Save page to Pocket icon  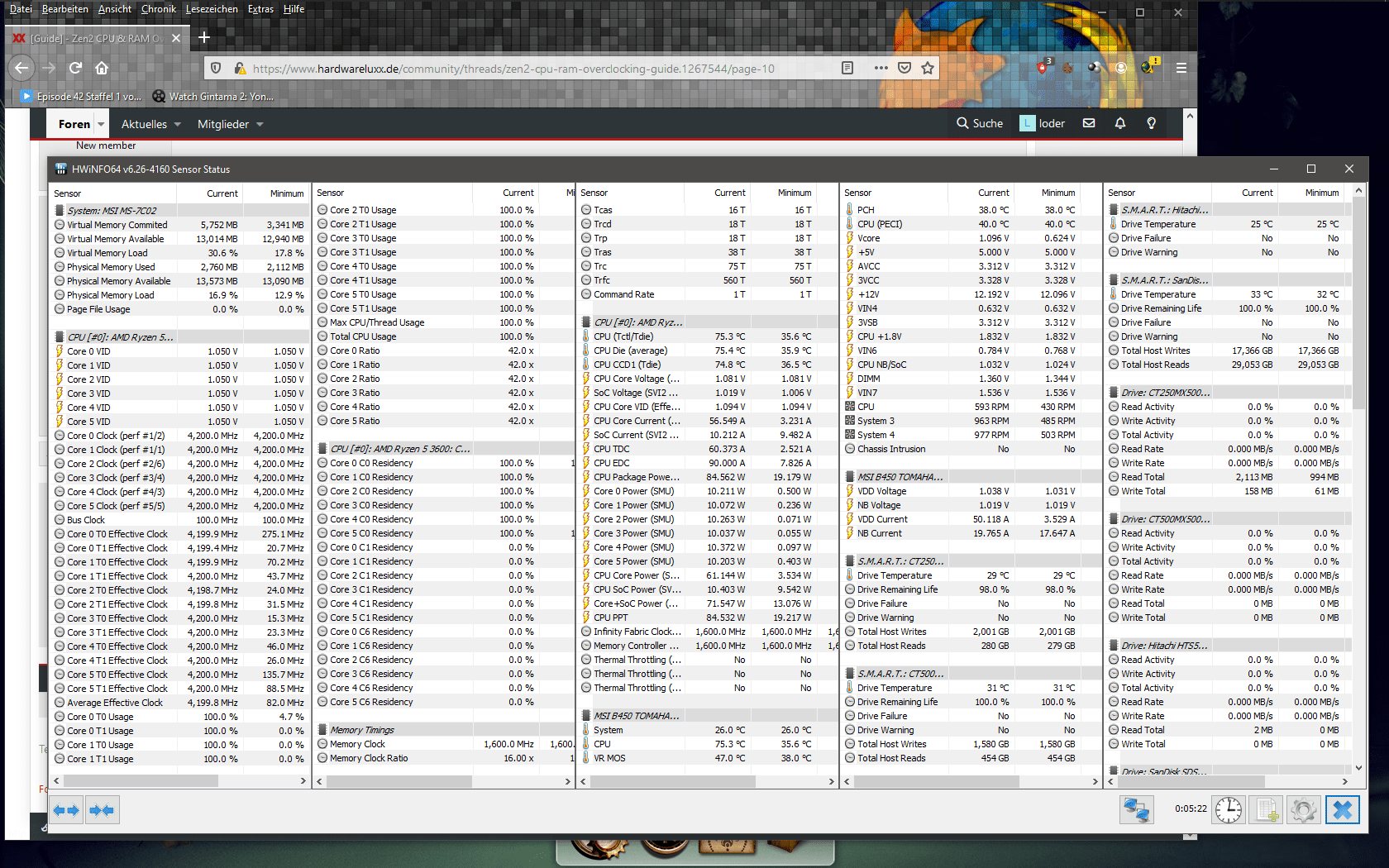click(905, 68)
